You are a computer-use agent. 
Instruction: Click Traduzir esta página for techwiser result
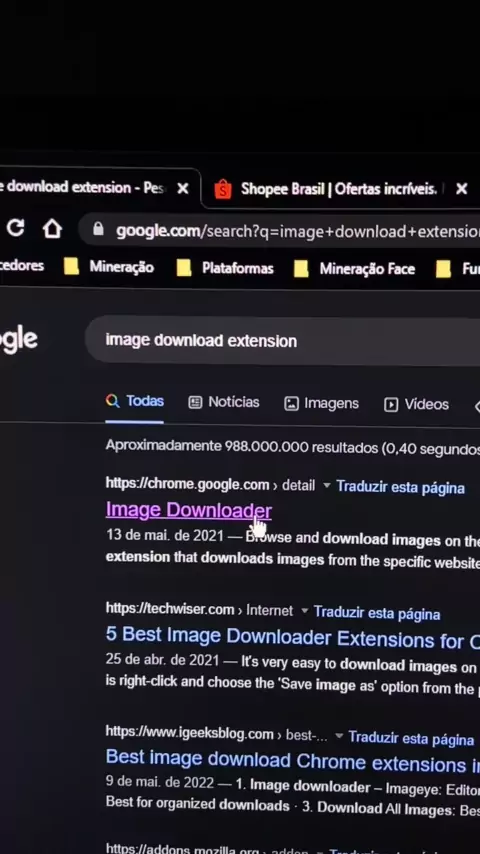[x=377, y=613]
